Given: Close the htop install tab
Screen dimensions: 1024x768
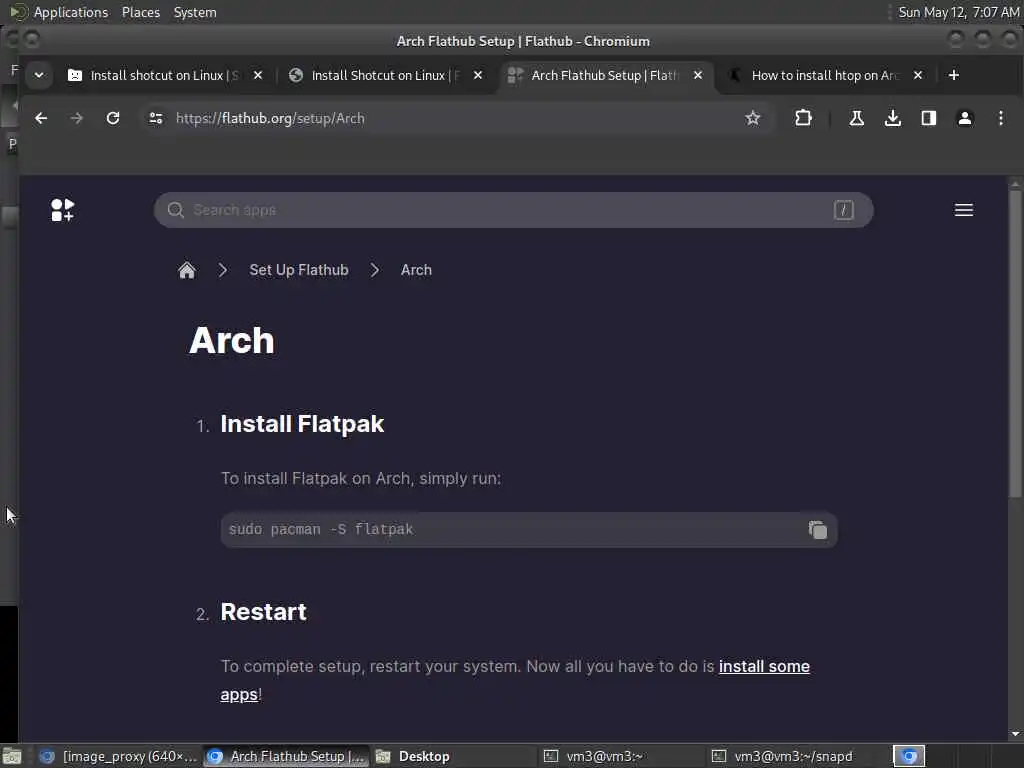Looking at the screenshot, I should click(x=918, y=75).
